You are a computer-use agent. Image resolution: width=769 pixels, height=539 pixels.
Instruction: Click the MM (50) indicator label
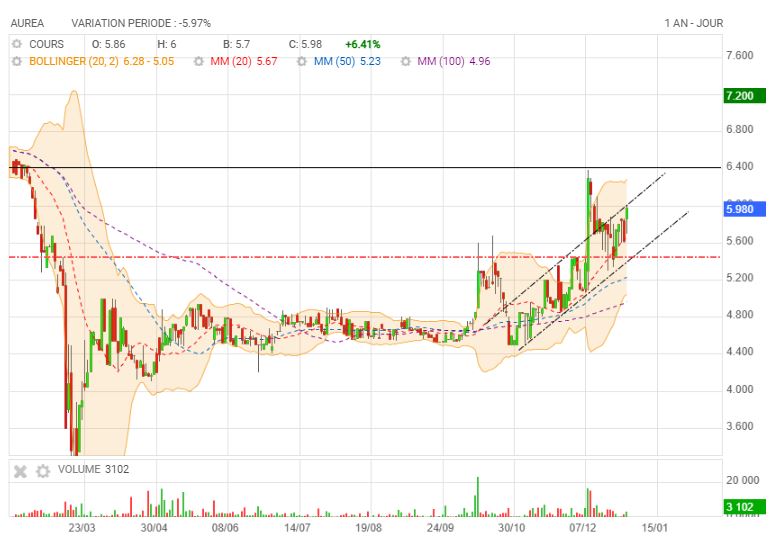point(334,61)
